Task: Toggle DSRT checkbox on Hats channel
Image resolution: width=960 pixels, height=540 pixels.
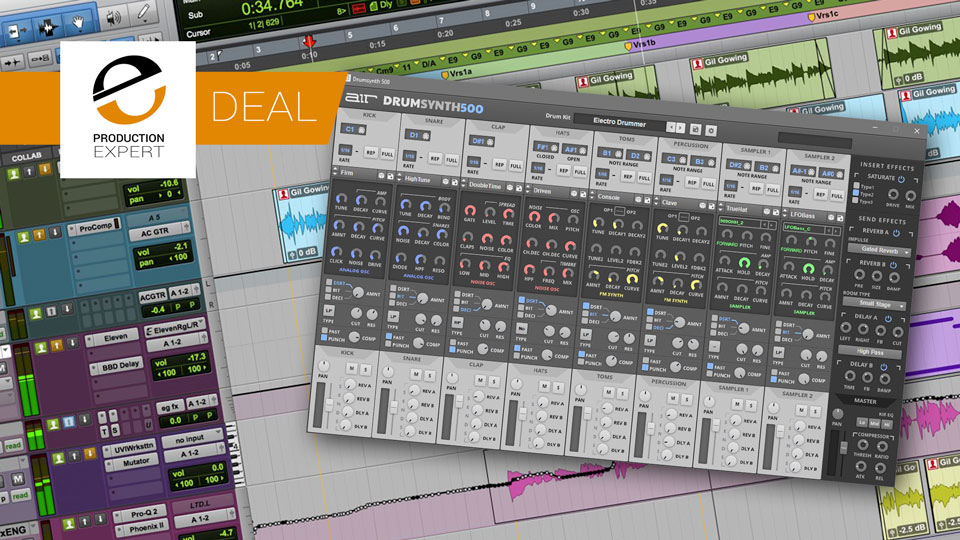Action: coord(522,300)
